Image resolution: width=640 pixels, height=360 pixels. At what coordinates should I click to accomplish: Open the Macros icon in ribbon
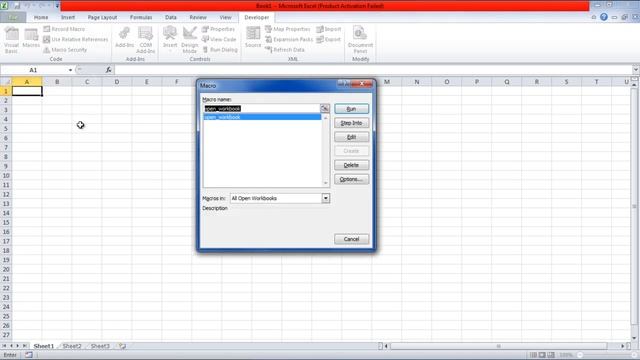tap(31, 39)
